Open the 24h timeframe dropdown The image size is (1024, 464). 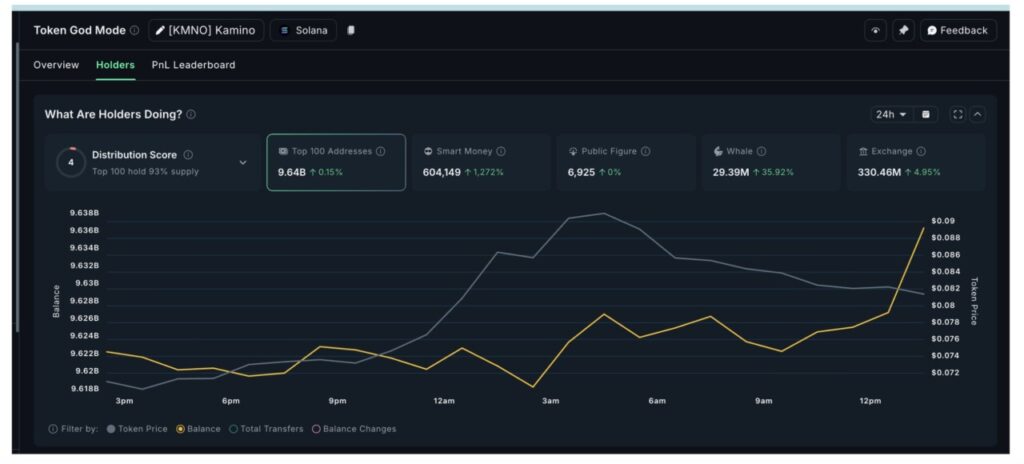pyautogui.click(x=891, y=114)
